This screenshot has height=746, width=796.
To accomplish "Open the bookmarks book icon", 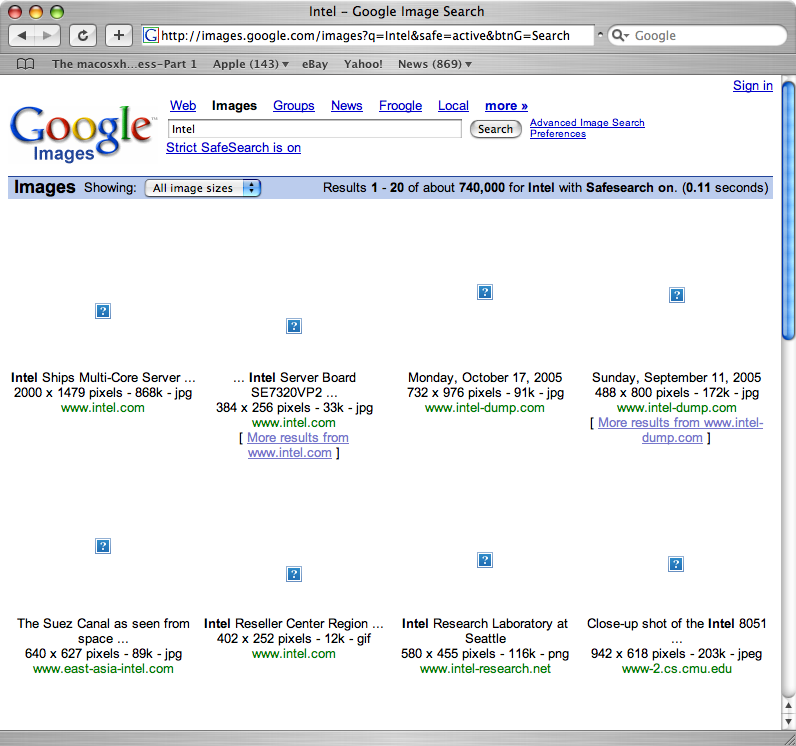I will coord(25,64).
